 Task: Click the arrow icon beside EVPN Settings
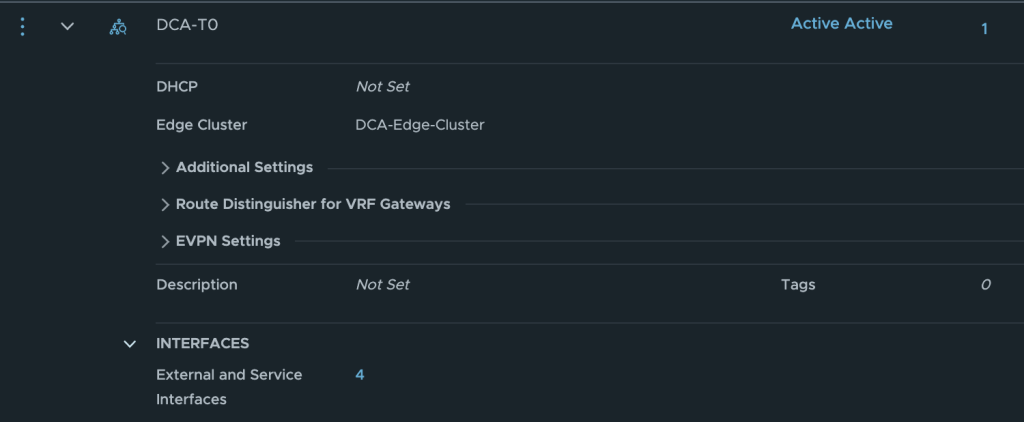[x=165, y=242]
